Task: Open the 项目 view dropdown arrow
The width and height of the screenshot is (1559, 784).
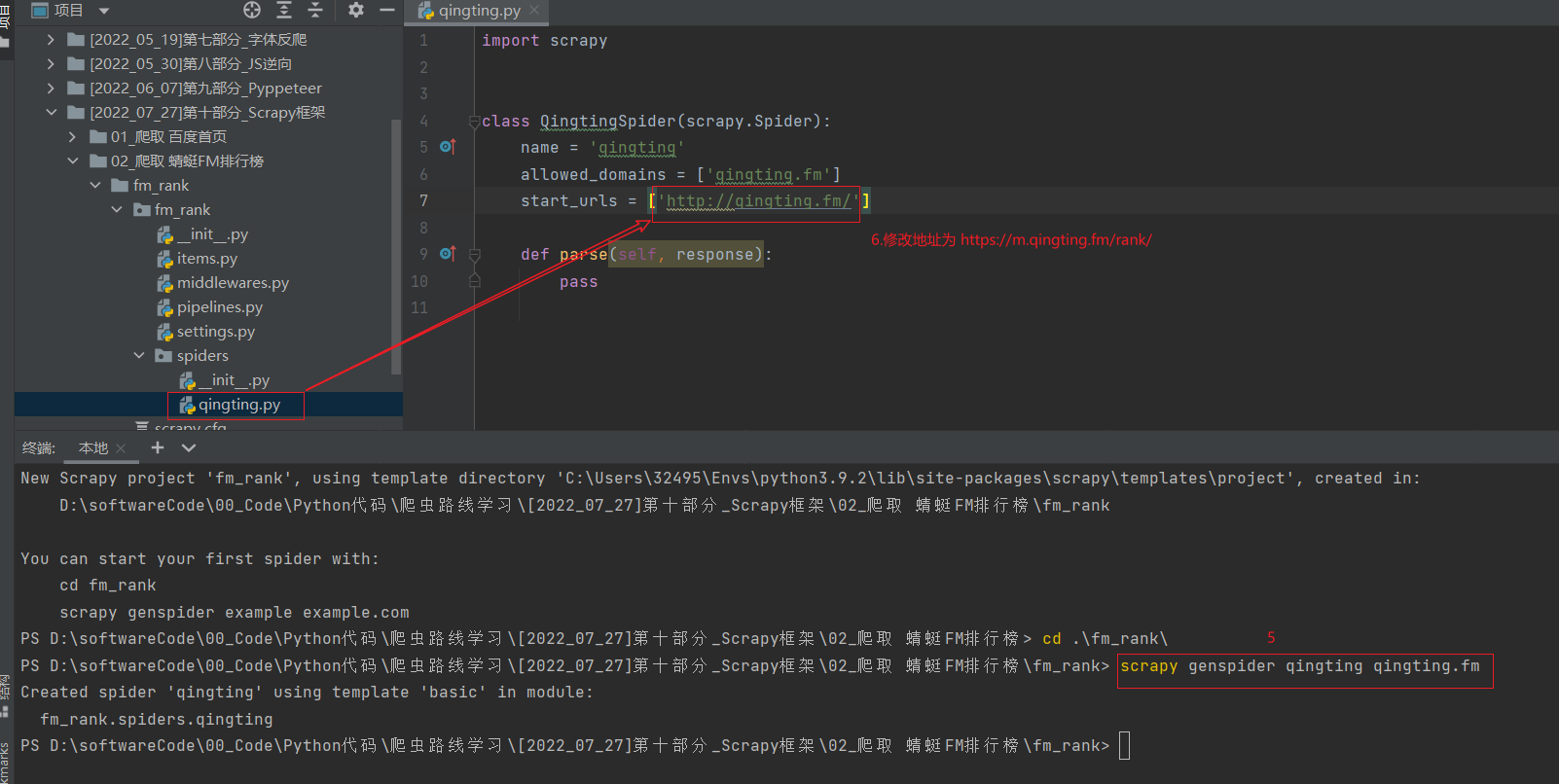Action: [104, 12]
